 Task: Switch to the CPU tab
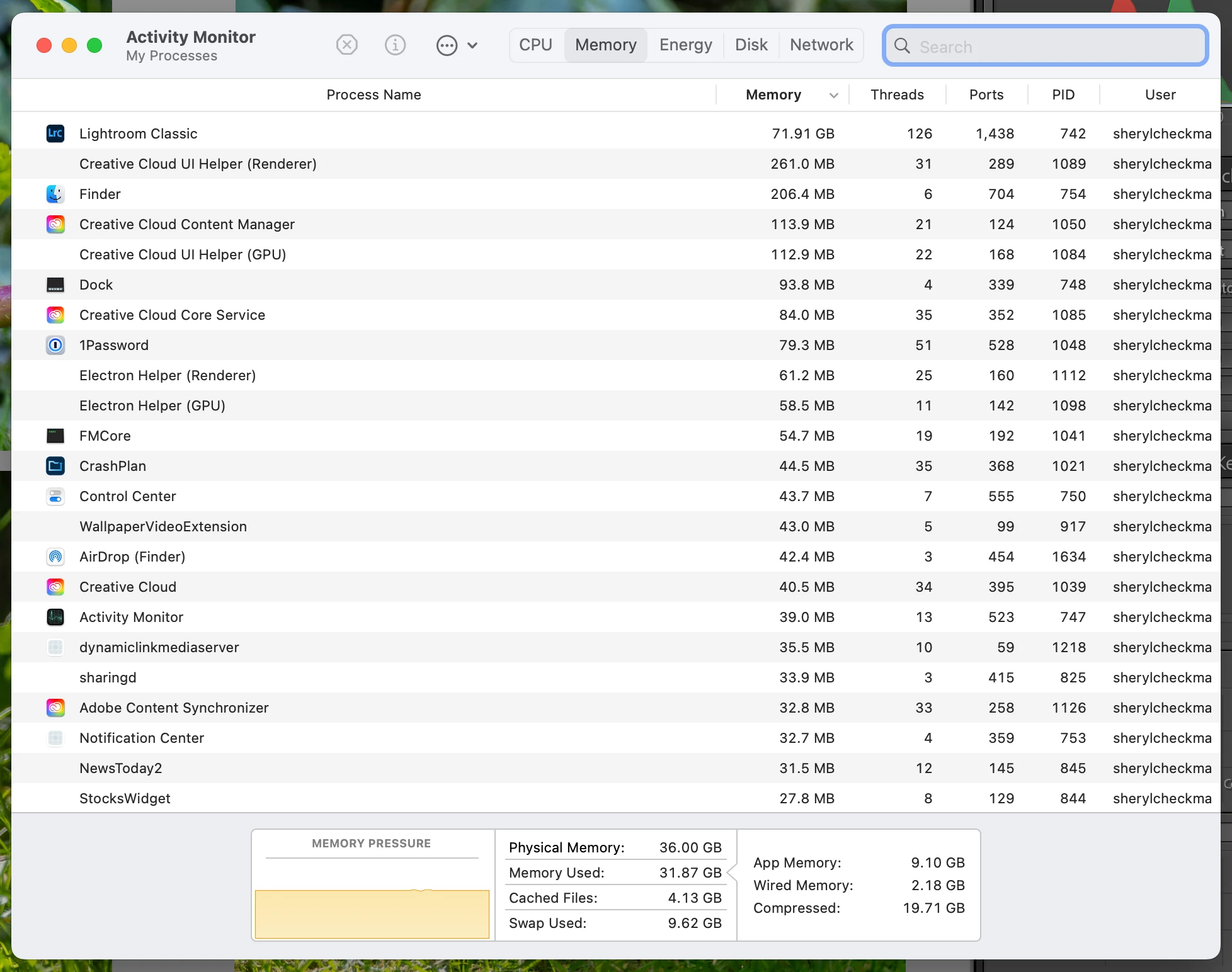tap(535, 45)
